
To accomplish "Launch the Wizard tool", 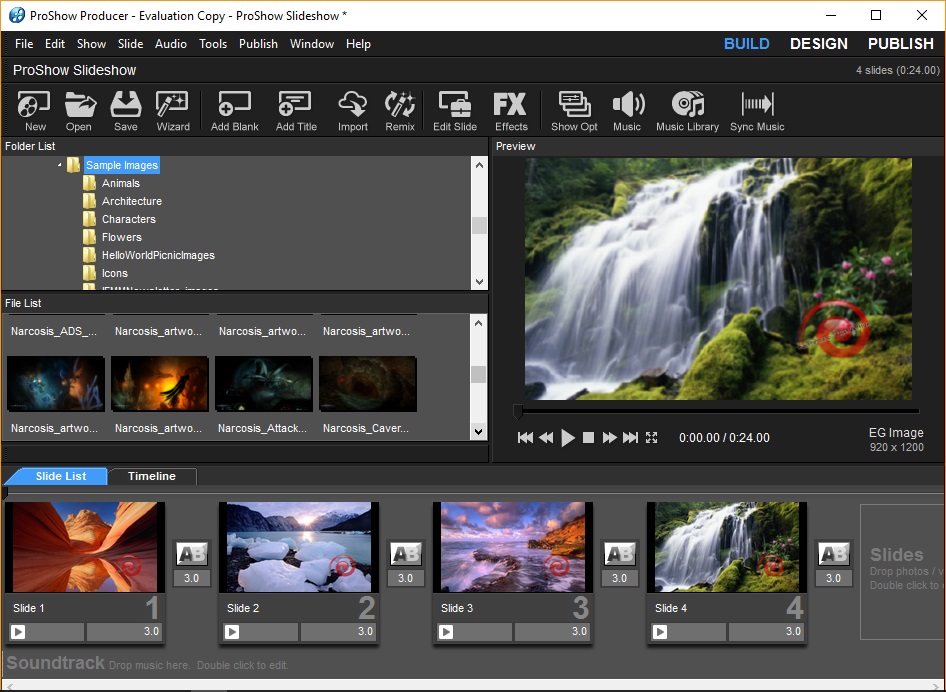I will [173, 110].
